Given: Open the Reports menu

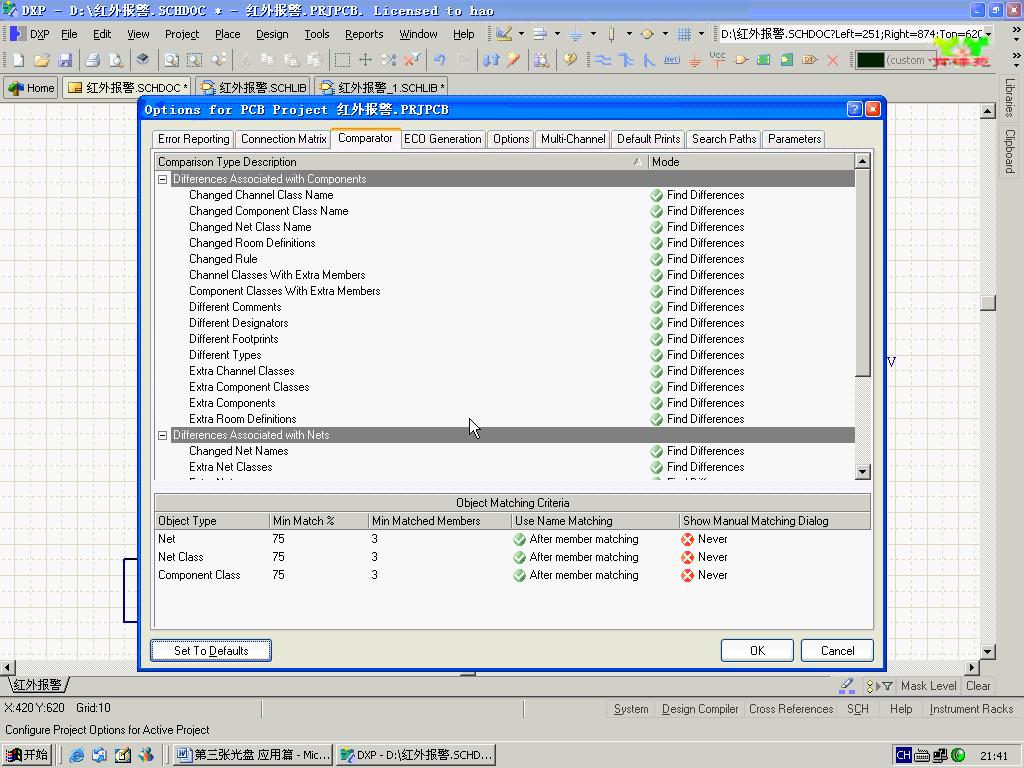Looking at the screenshot, I should (364, 34).
